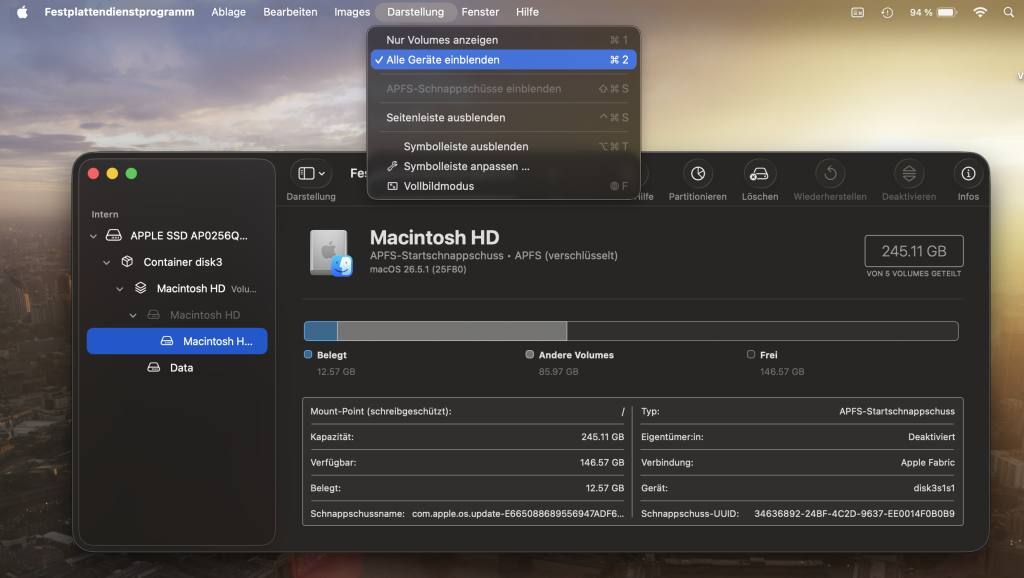
Task: Choose Symbolleiste ausblenden
Action: coord(504,146)
